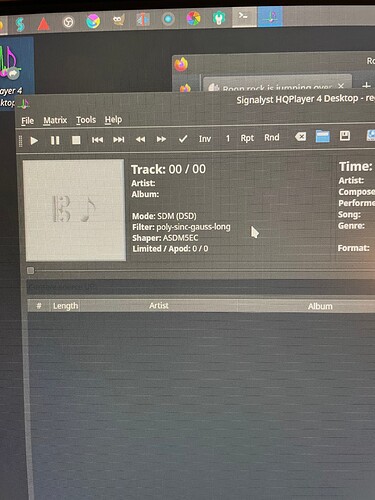Open the File menu
This screenshot has width=375, height=500.
pyautogui.click(x=27, y=121)
